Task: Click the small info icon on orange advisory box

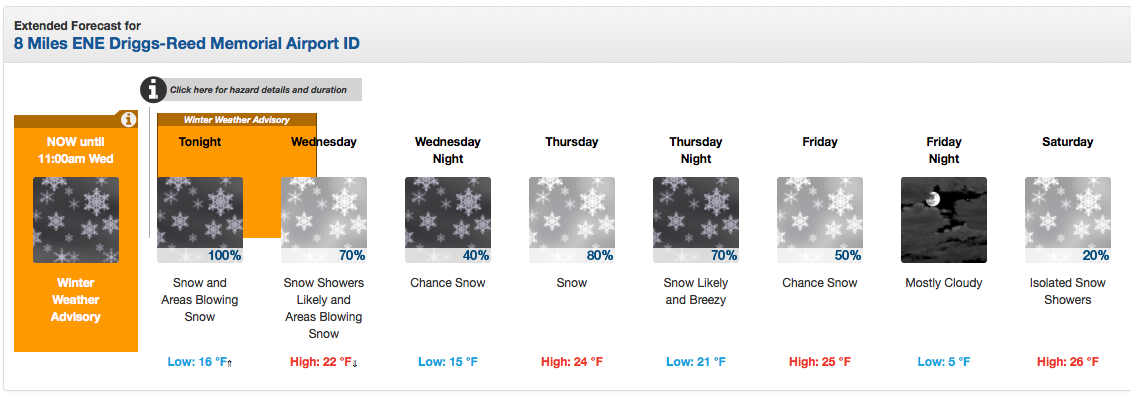Action: pyautogui.click(x=128, y=119)
